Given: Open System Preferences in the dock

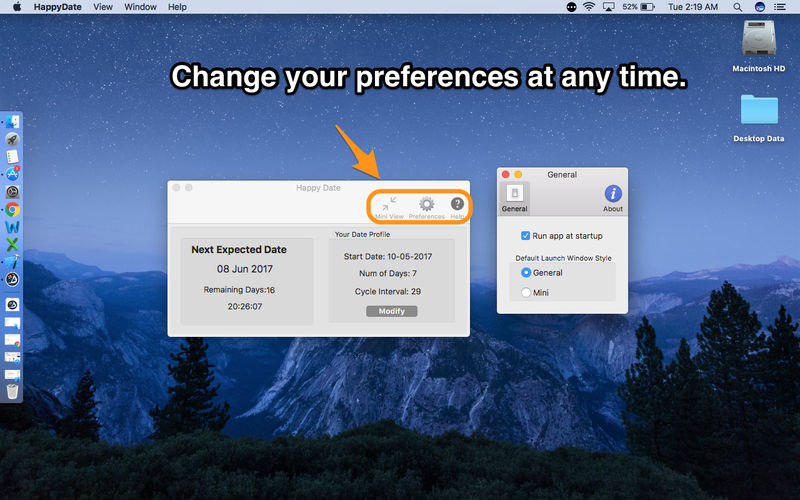Looking at the screenshot, I should click(12, 192).
